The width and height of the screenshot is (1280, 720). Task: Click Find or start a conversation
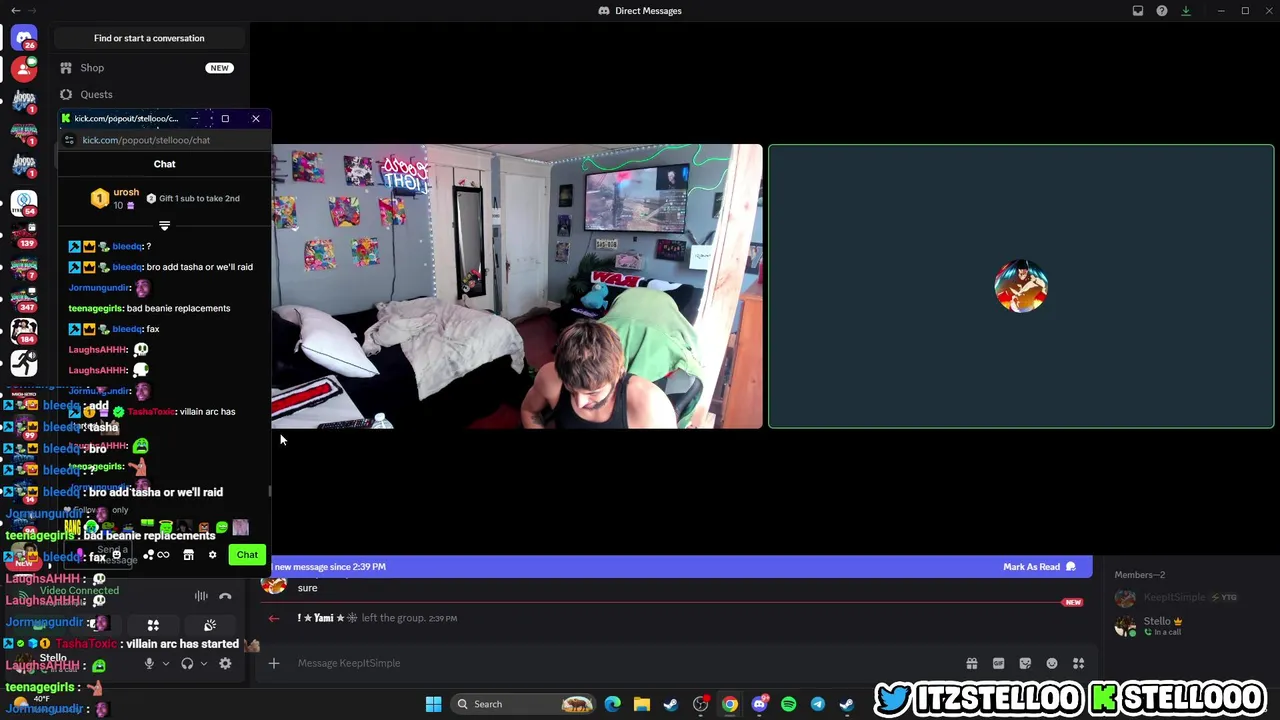click(x=149, y=38)
